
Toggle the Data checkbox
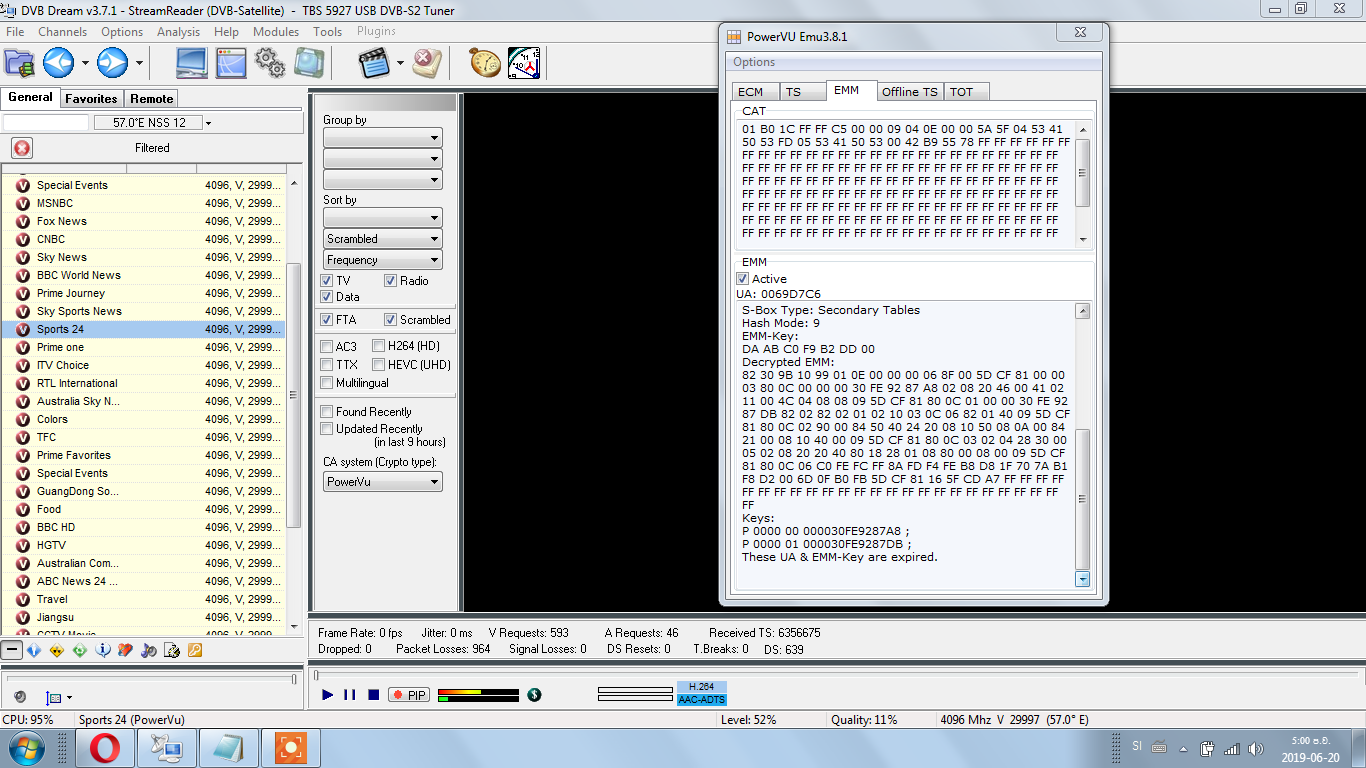[x=327, y=297]
